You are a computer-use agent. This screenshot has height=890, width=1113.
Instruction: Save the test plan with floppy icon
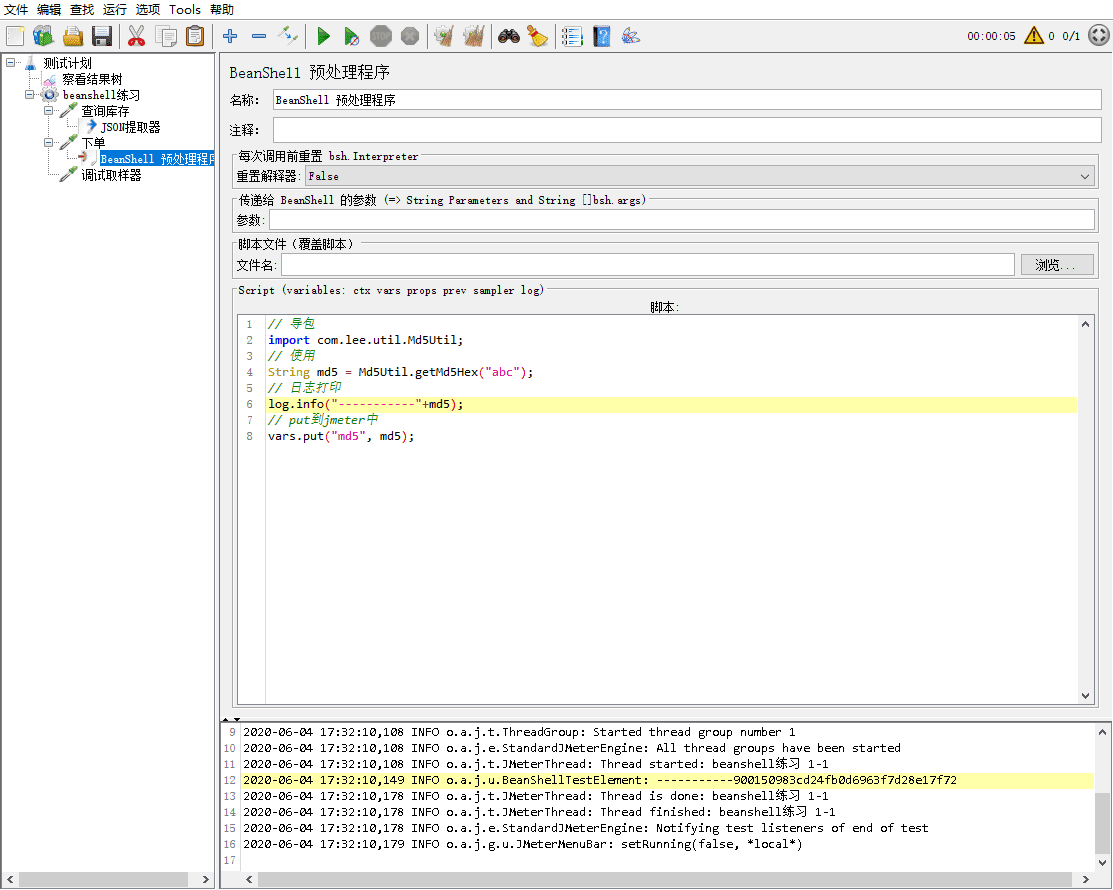tap(102, 35)
